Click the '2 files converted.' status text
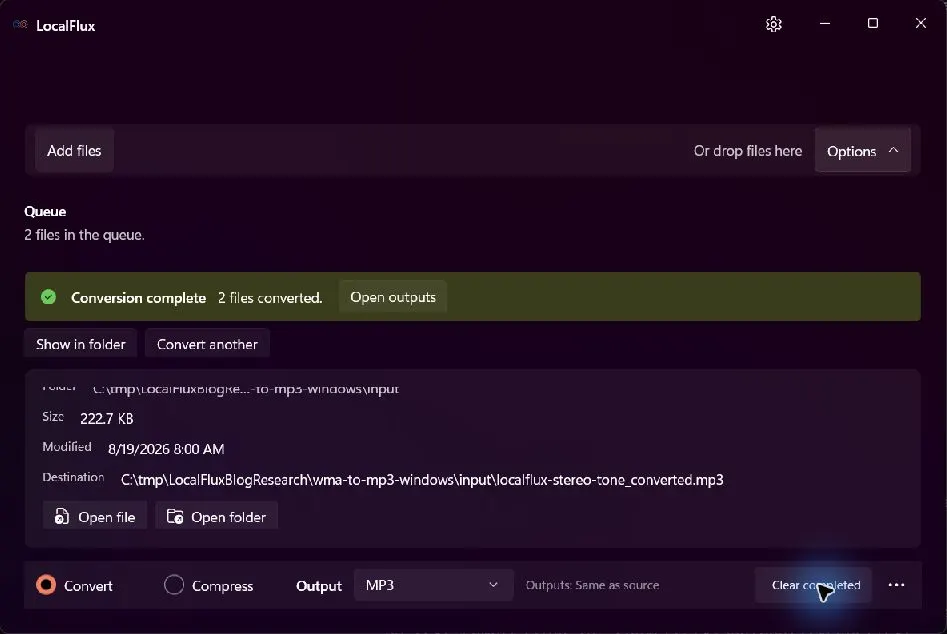The image size is (947, 634). (x=270, y=298)
